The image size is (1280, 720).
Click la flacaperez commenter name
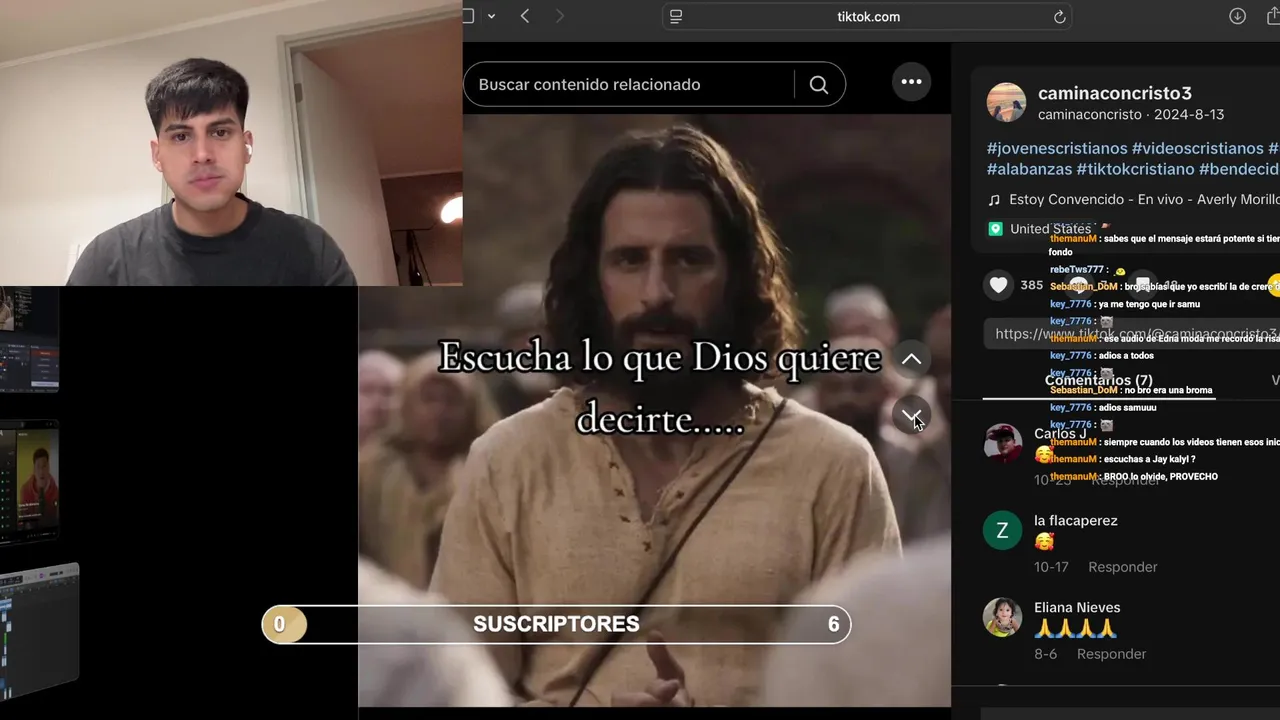(1076, 520)
